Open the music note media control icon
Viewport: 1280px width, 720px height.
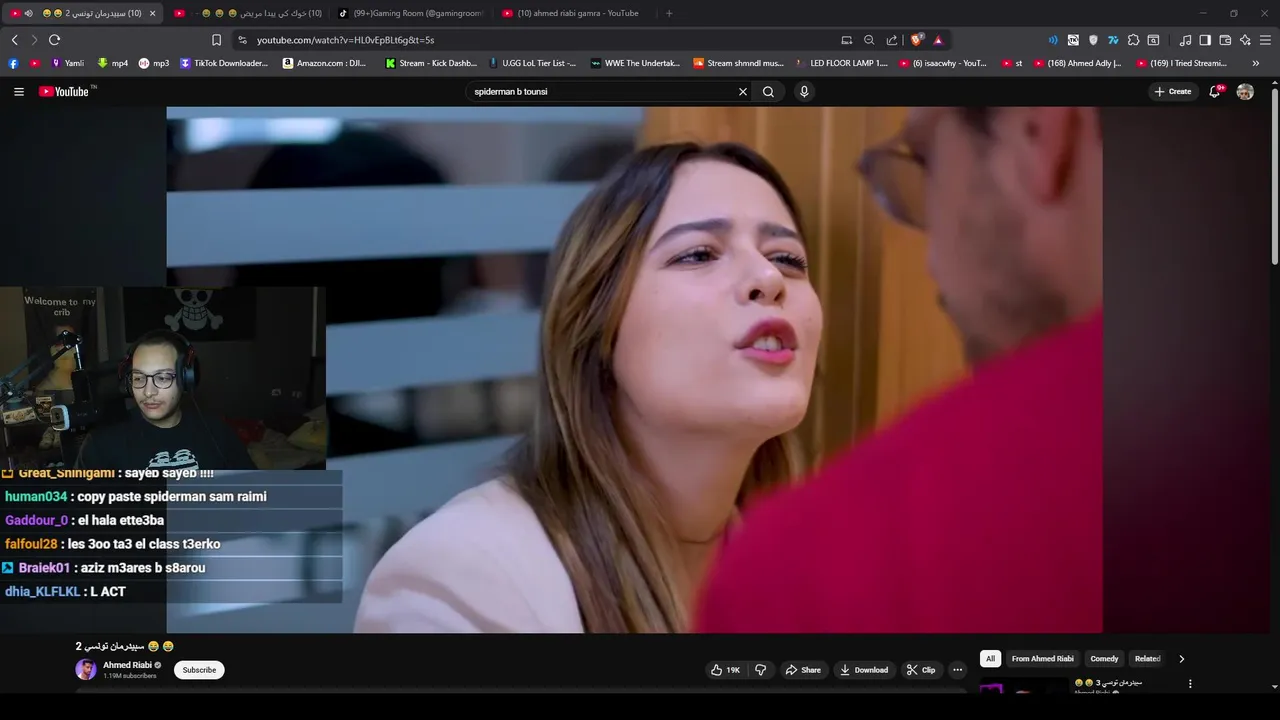point(1185,40)
